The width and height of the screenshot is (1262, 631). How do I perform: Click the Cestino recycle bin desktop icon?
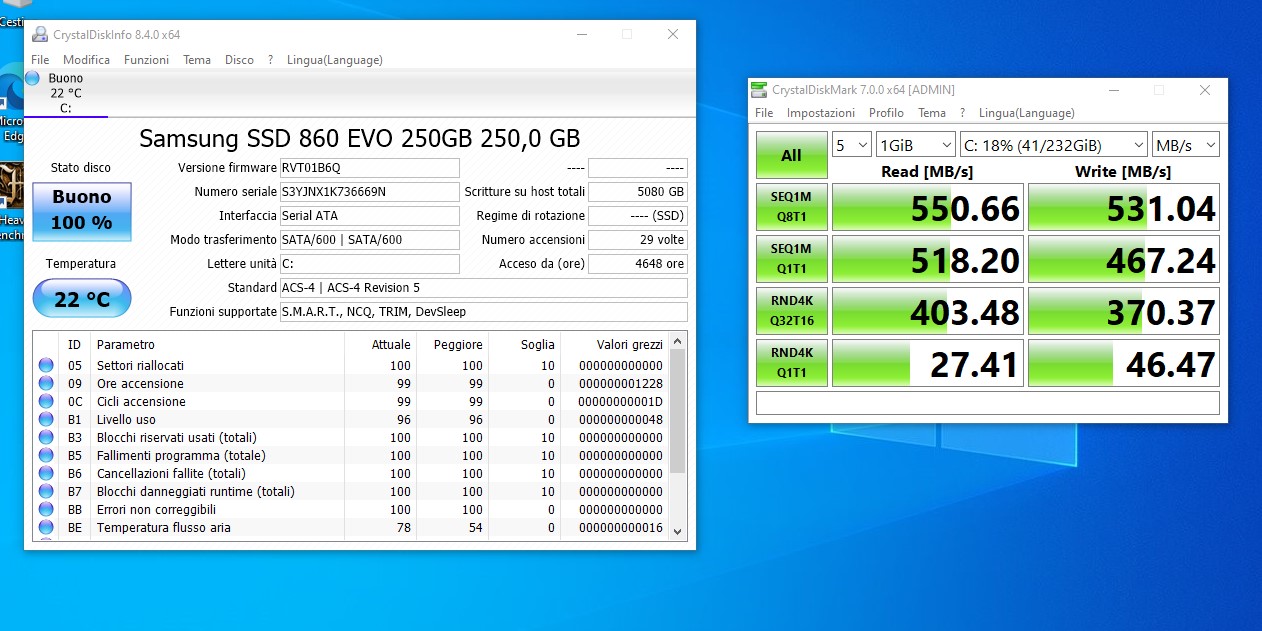(x=11, y=14)
